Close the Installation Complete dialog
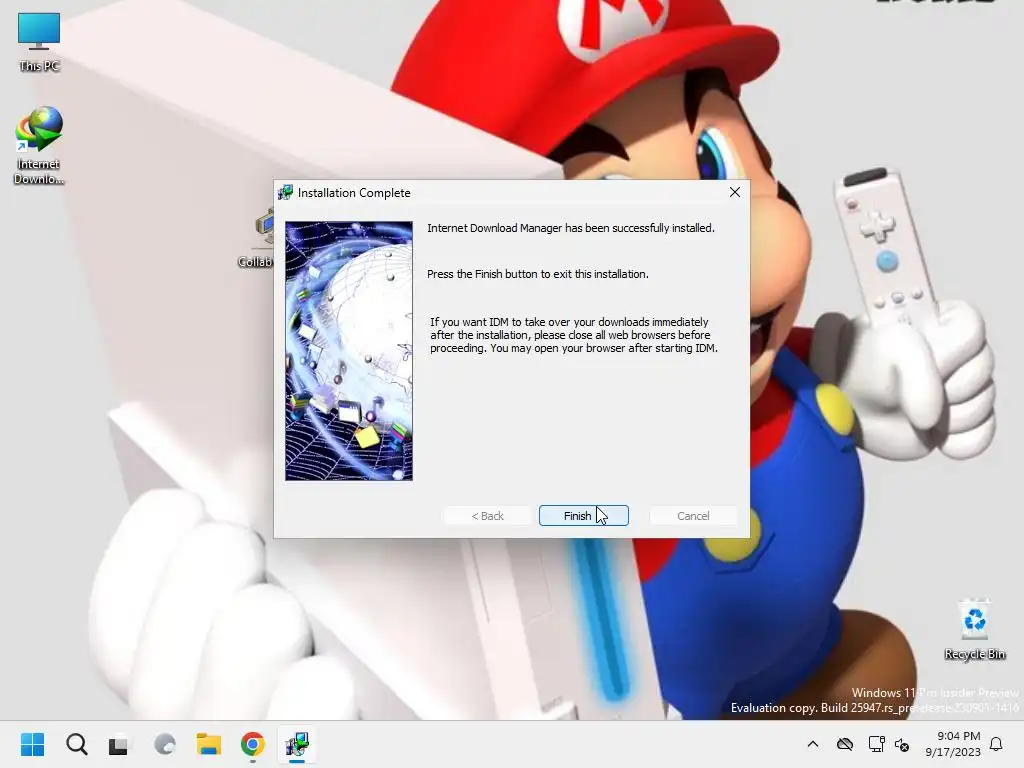 (x=735, y=192)
